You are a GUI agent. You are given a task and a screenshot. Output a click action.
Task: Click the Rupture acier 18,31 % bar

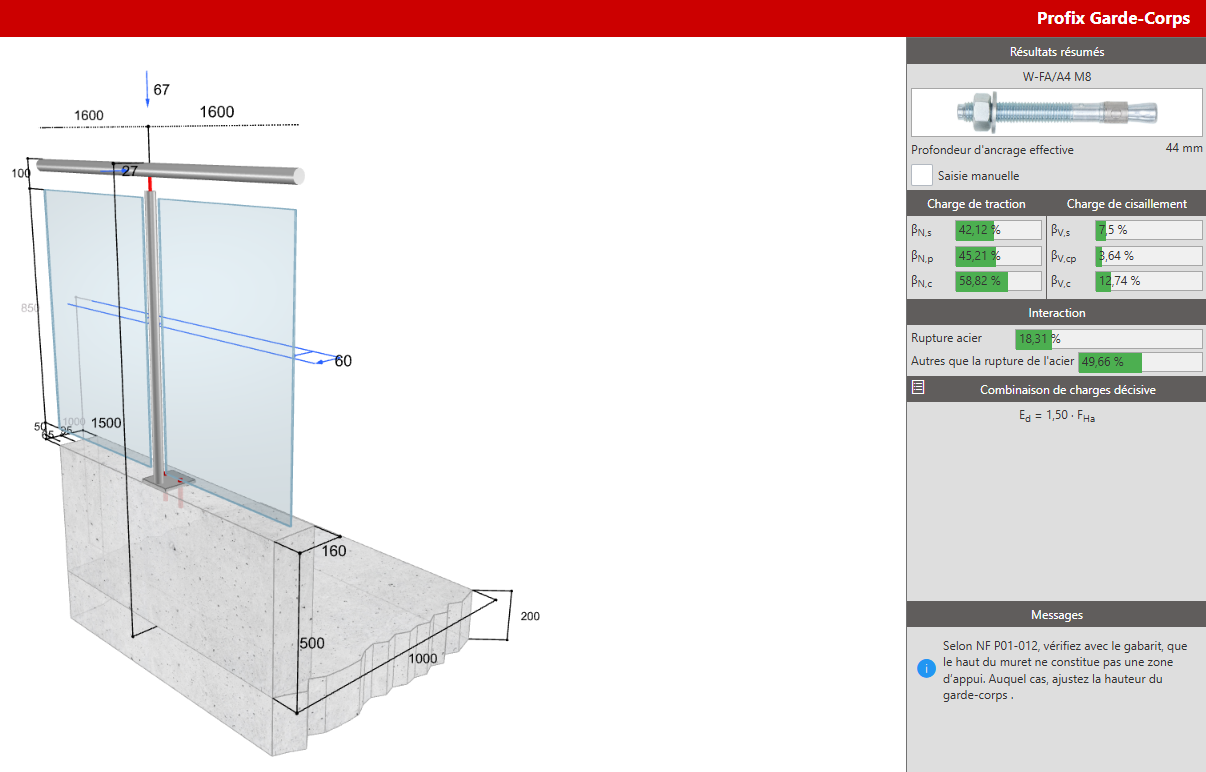coord(1108,339)
